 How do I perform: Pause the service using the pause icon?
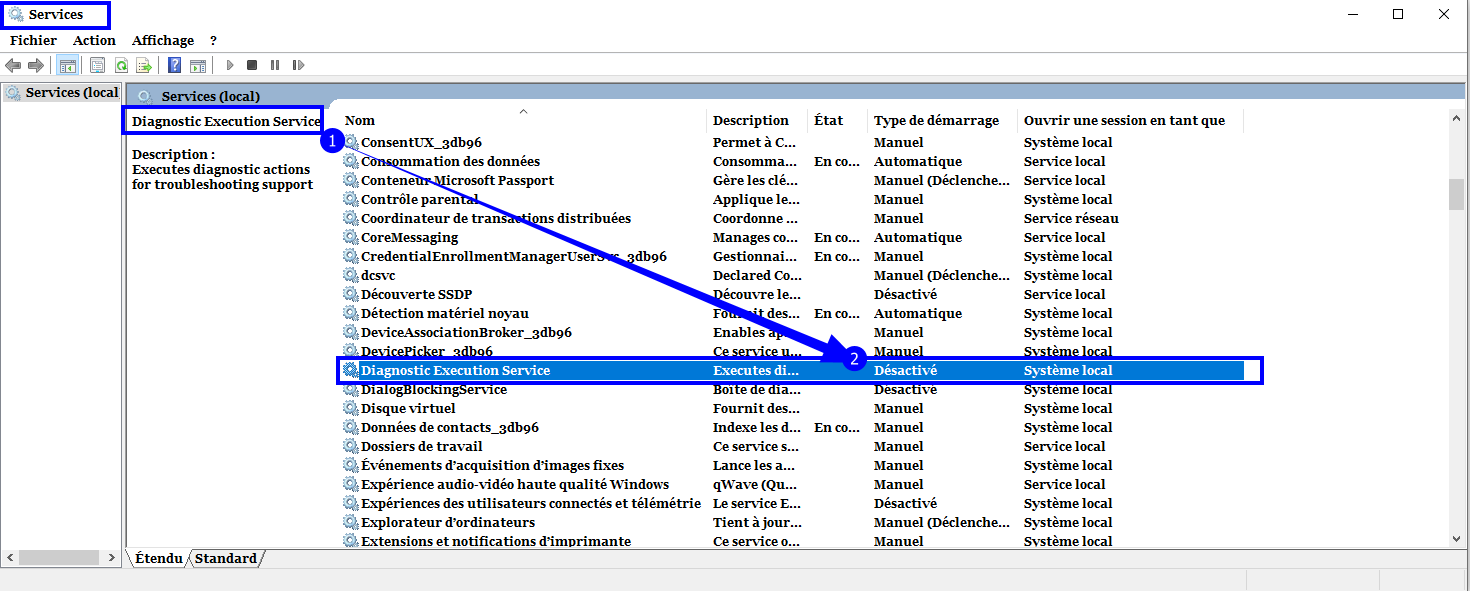(275, 65)
